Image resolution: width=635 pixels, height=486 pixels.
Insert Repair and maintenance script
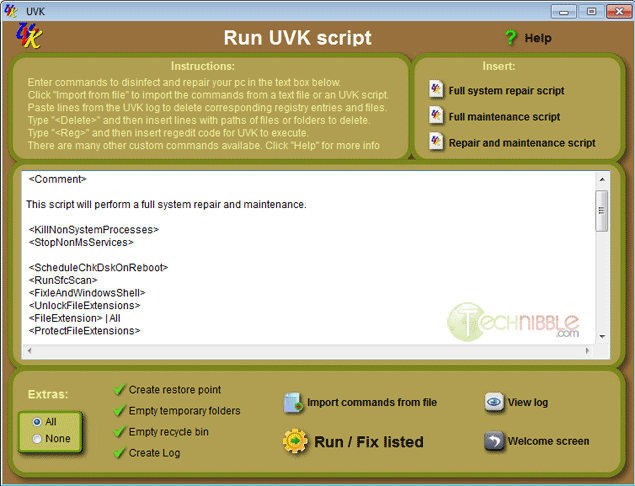[522, 143]
